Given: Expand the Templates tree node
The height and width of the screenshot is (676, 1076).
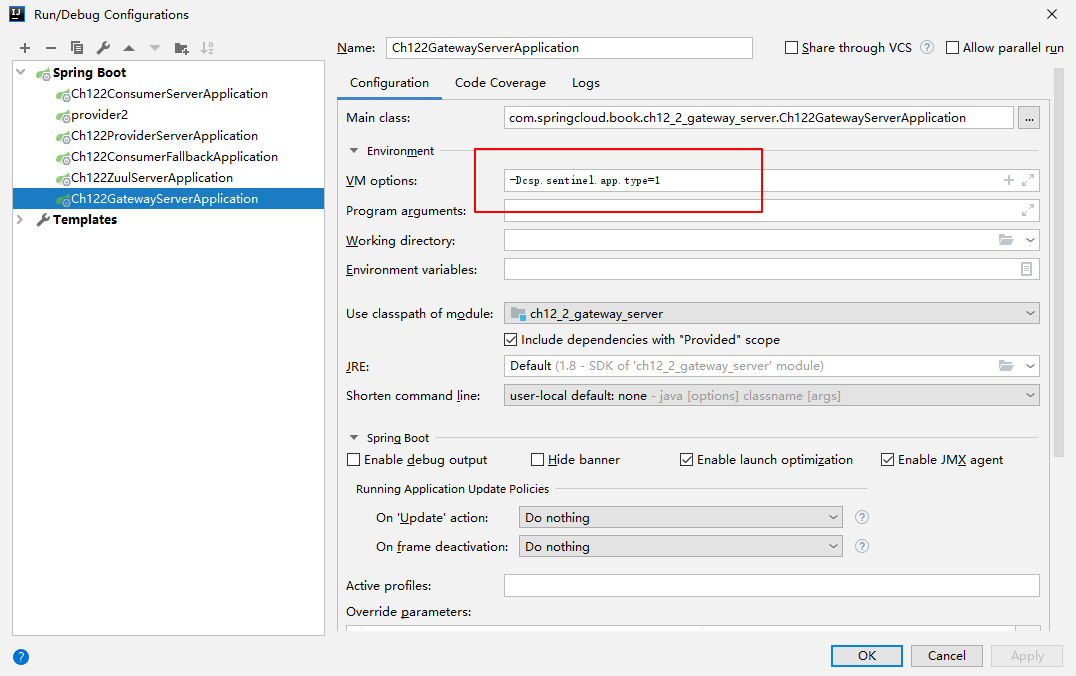Looking at the screenshot, I should pos(20,220).
